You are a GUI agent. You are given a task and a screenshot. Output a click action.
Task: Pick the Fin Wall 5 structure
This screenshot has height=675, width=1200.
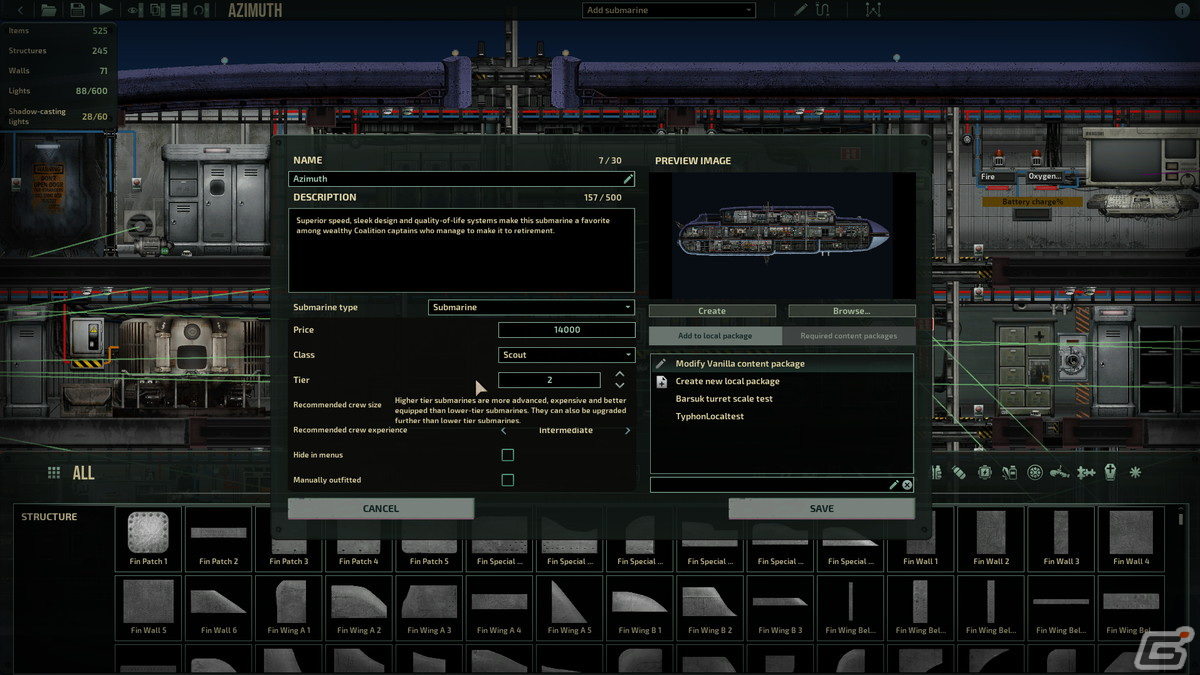pos(148,608)
